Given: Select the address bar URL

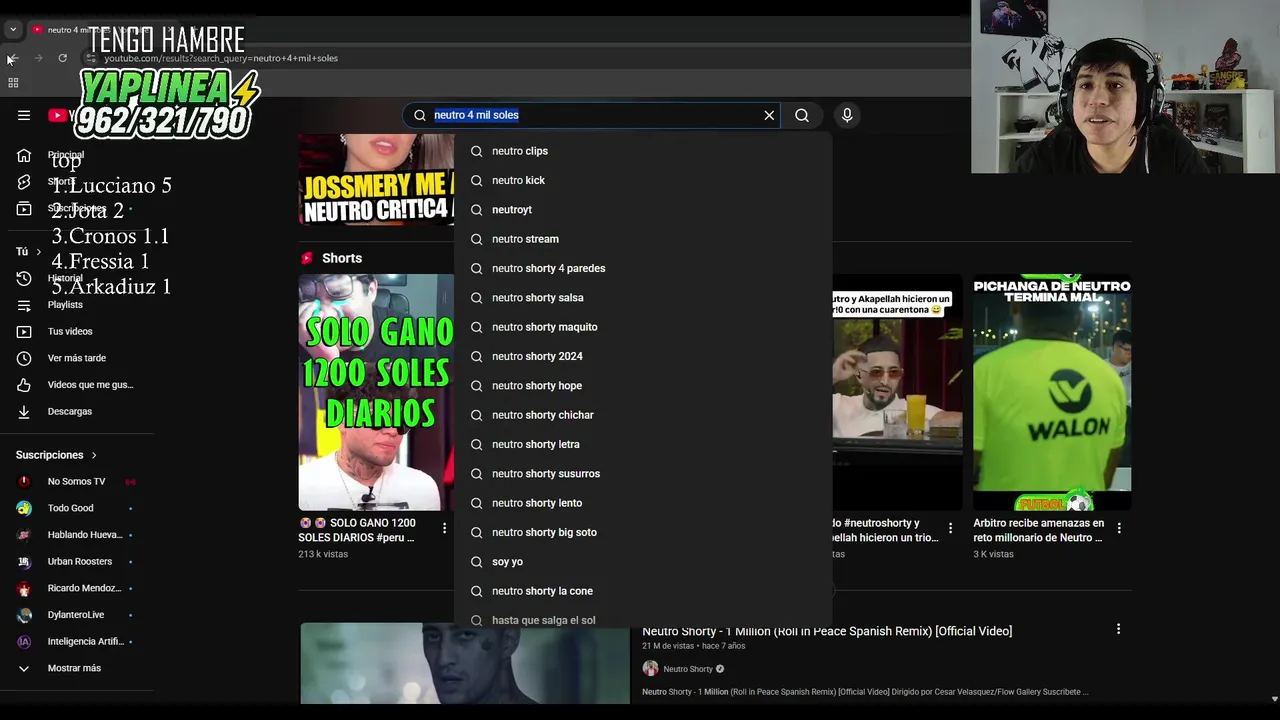Looking at the screenshot, I should [221, 58].
